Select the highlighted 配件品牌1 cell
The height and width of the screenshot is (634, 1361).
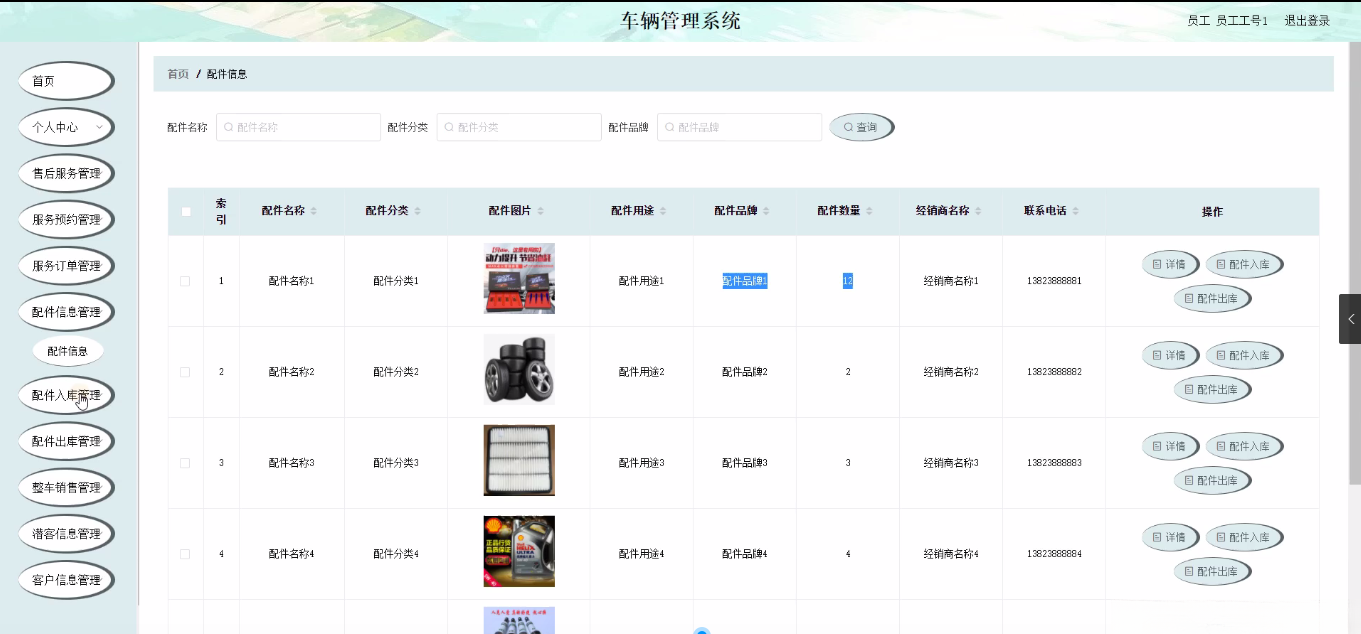tap(745, 281)
